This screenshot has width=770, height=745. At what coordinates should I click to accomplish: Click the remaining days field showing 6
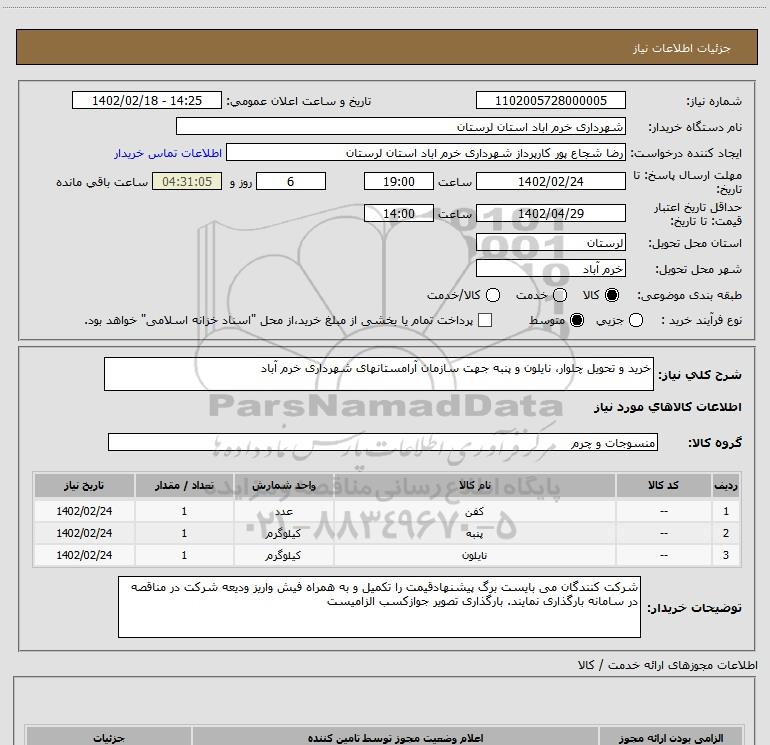(x=291, y=181)
